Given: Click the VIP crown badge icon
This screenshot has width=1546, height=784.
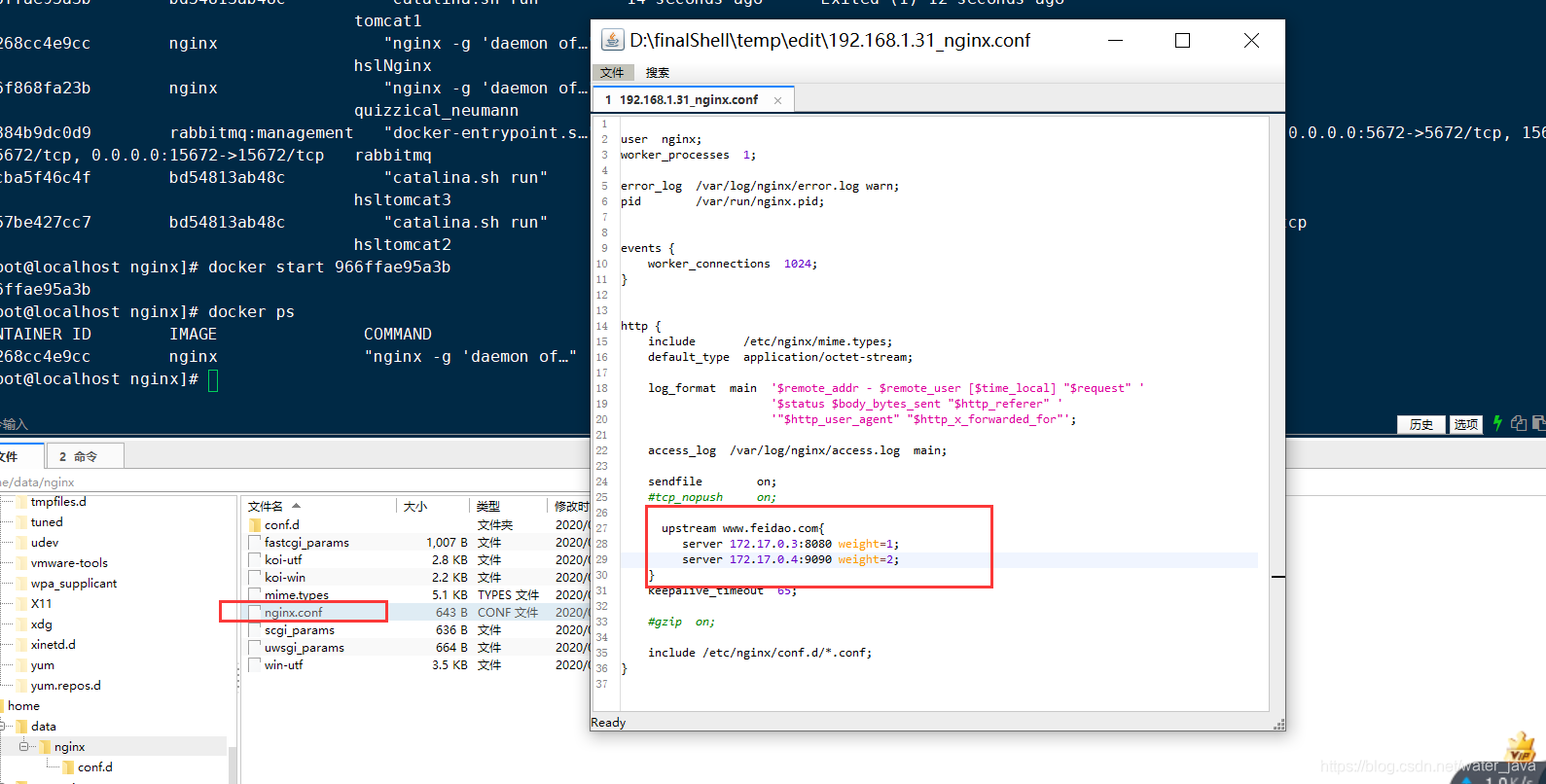Looking at the screenshot, I should (1520, 748).
